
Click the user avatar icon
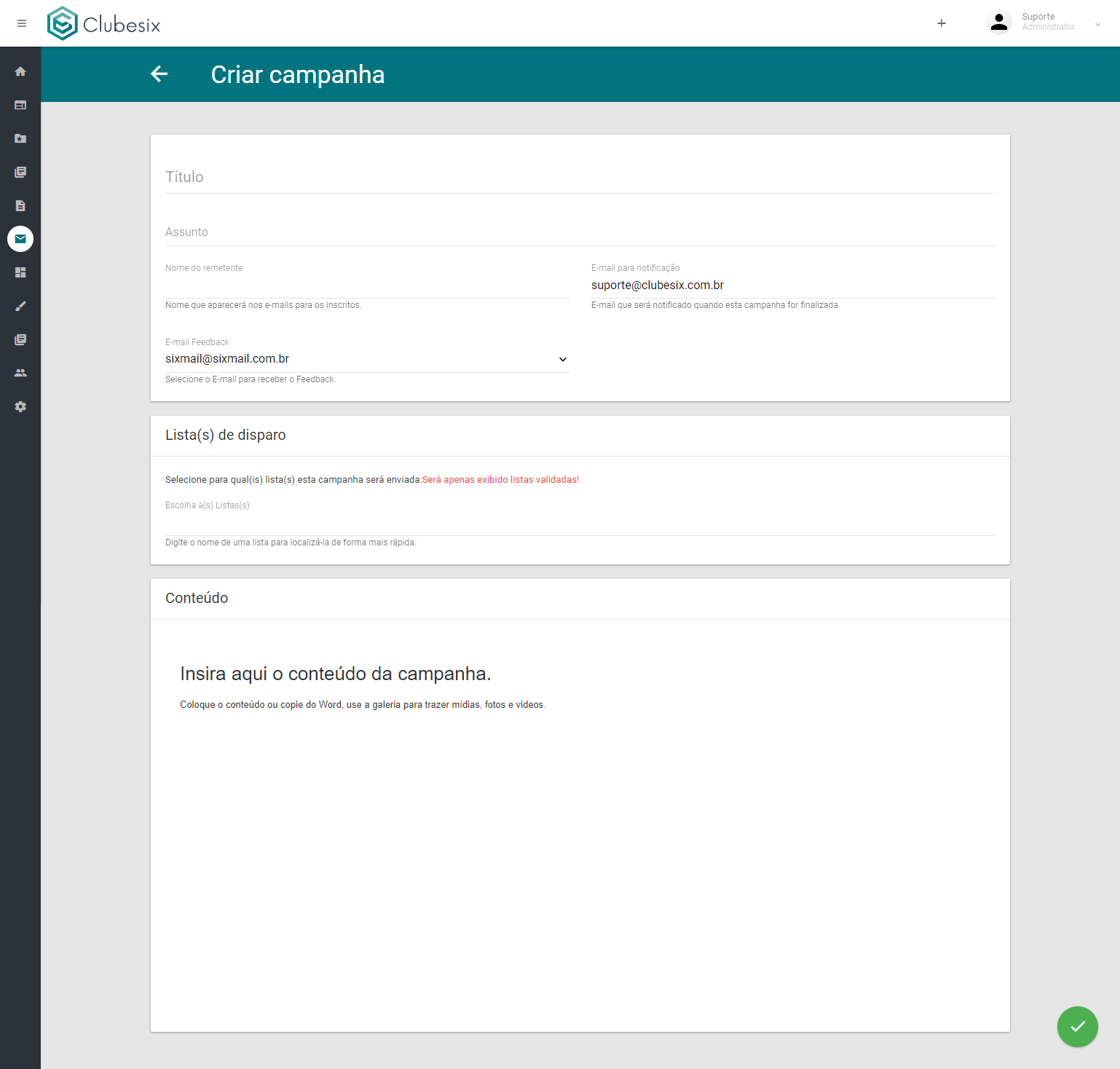click(x=999, y=23)
